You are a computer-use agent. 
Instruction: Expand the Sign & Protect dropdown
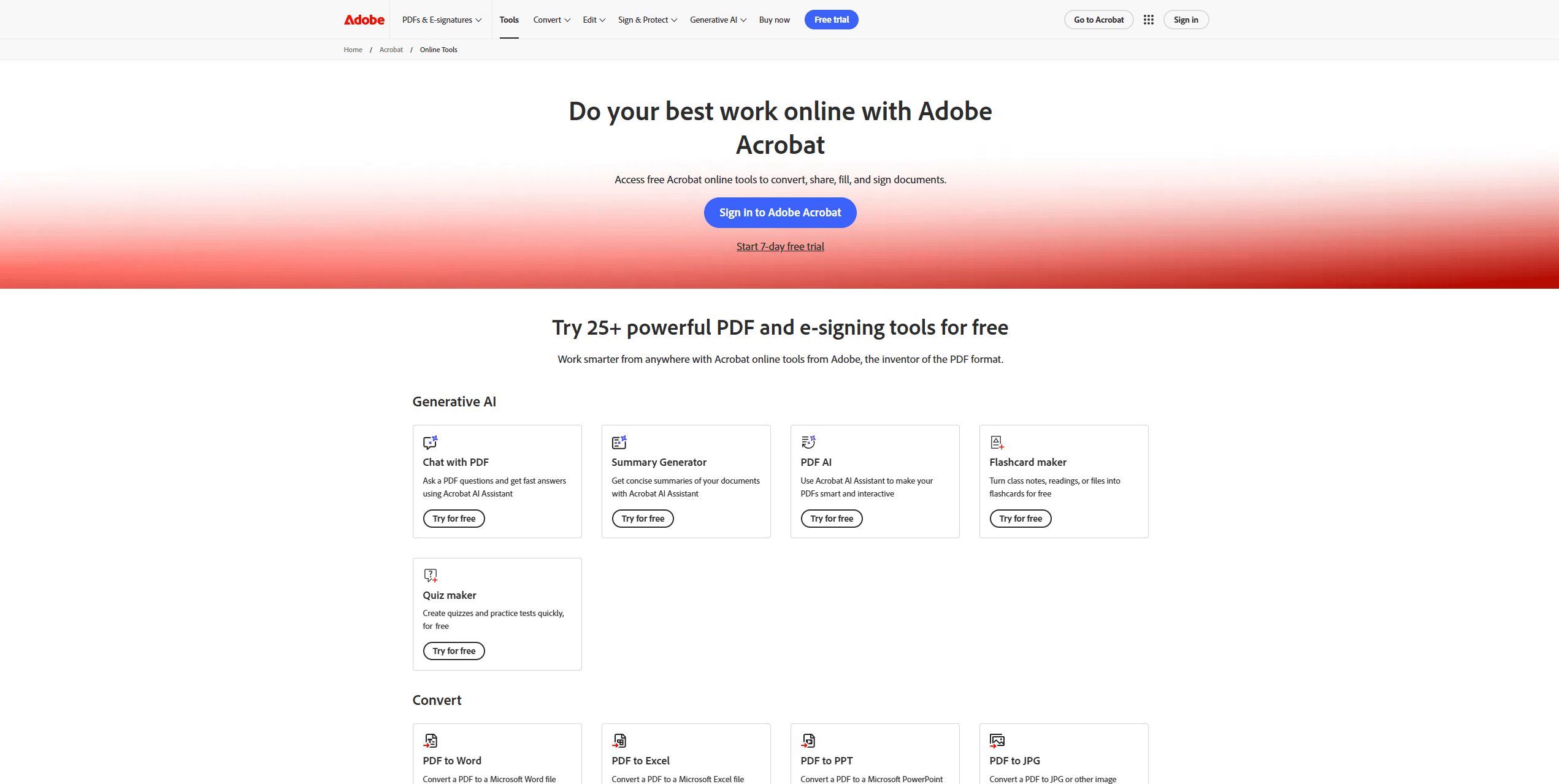click(647, 19)
